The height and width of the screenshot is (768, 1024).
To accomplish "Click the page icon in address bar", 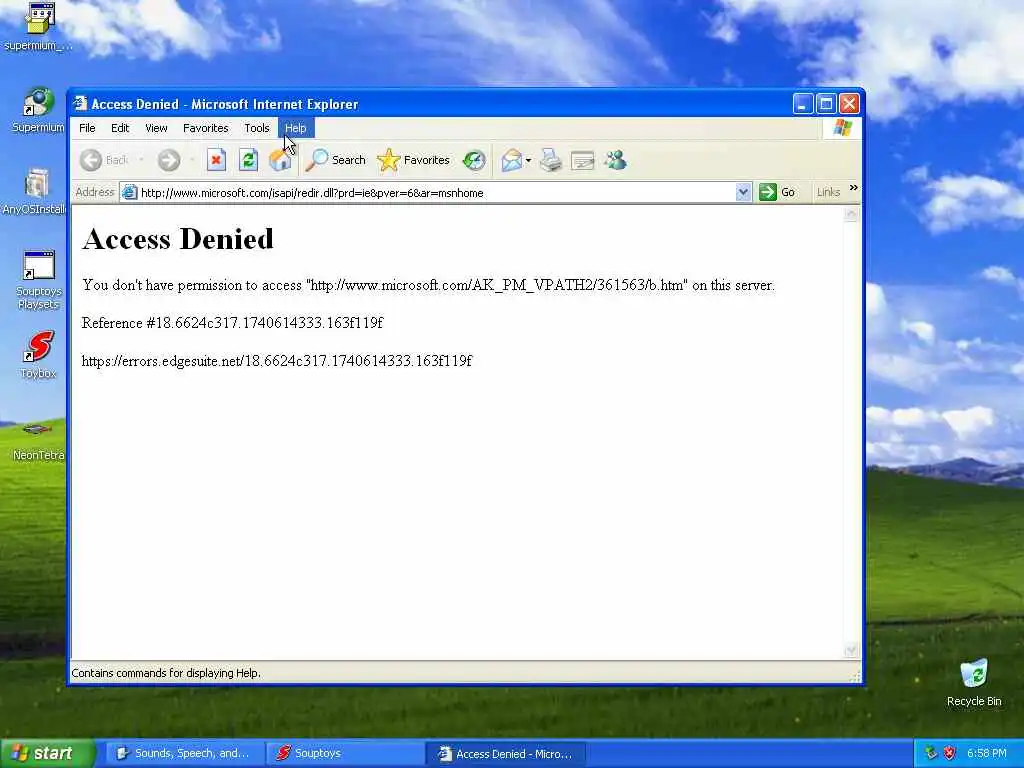I will (130, 193).
